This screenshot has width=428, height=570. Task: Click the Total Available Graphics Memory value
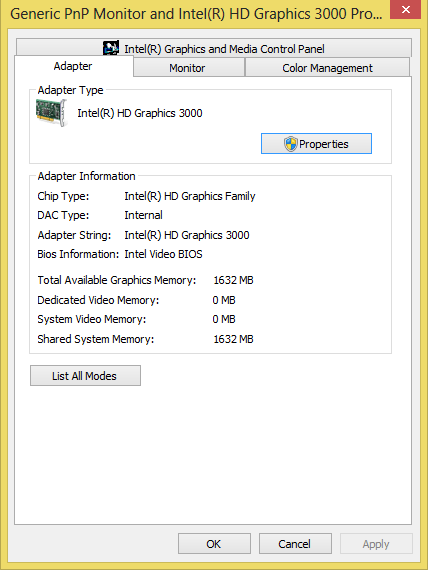click(x=233, y=280)
